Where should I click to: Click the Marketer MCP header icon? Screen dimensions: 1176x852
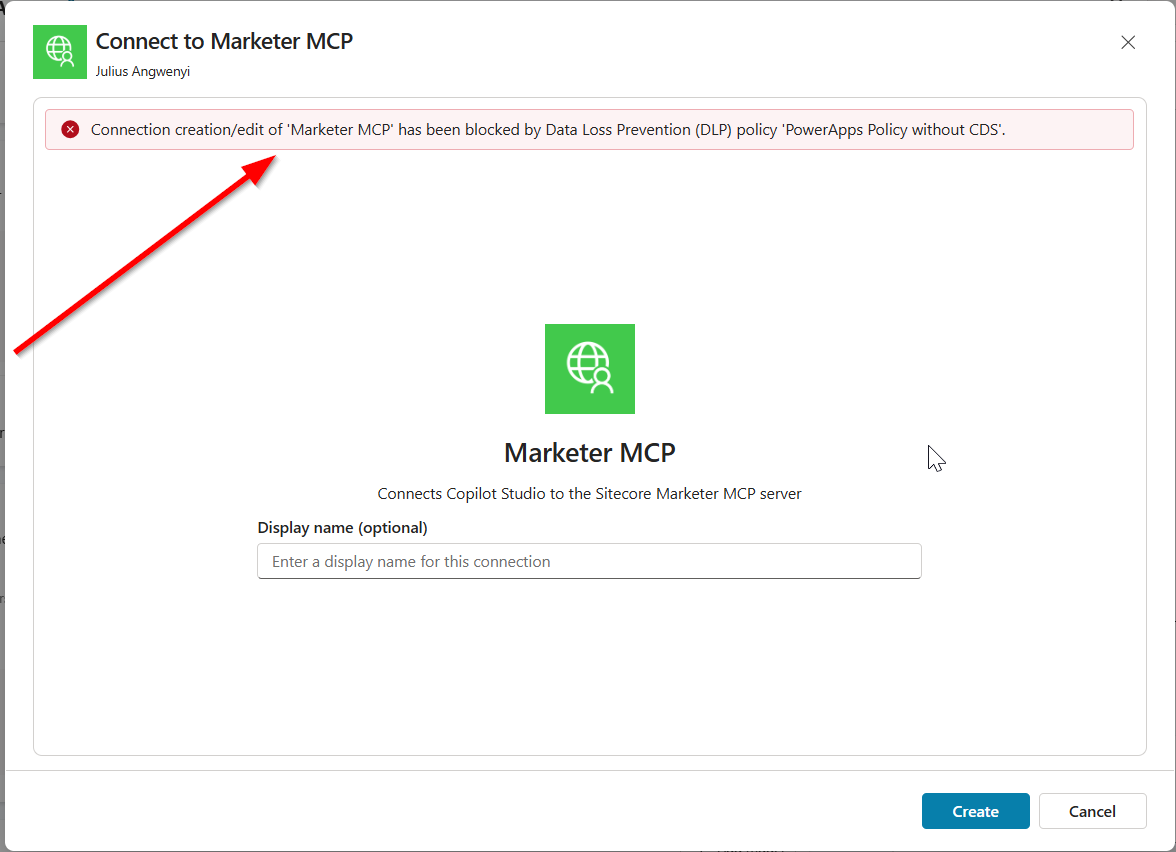click(x=60, y=52)
